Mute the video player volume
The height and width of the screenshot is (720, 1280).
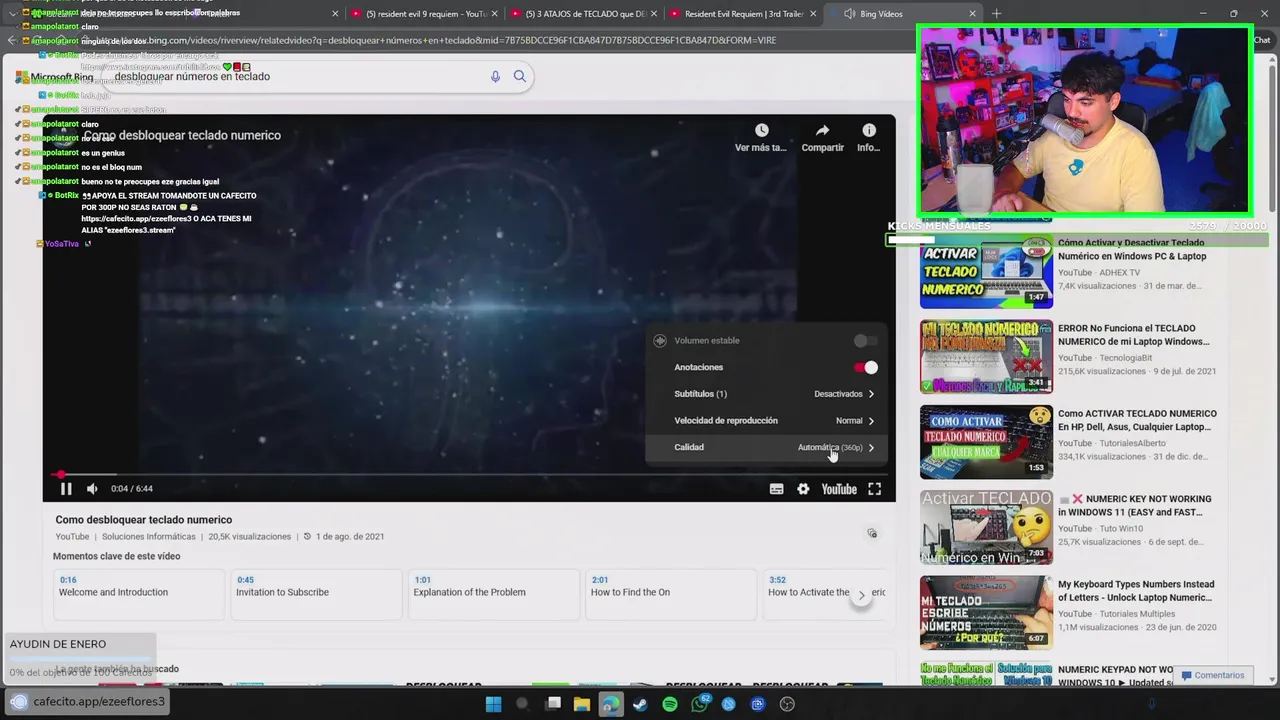click(x=92, y=489)
